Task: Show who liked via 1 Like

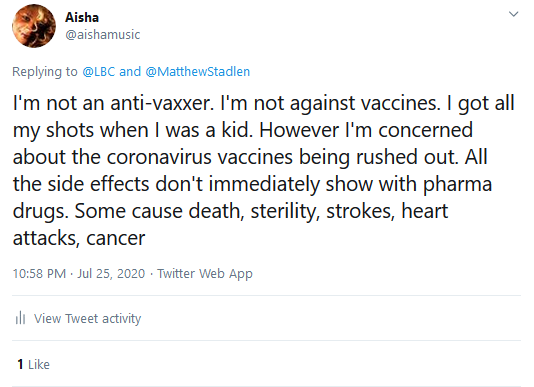Action: 33,365
